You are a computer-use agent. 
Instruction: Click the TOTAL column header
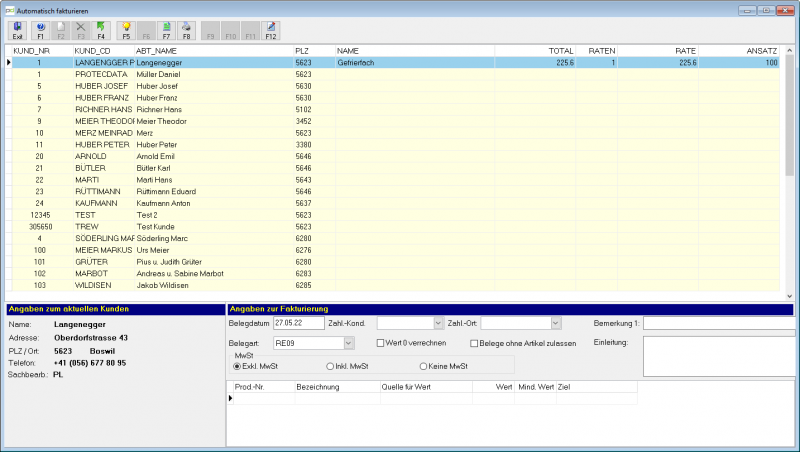pyautogui.click(x=535, y=51)
